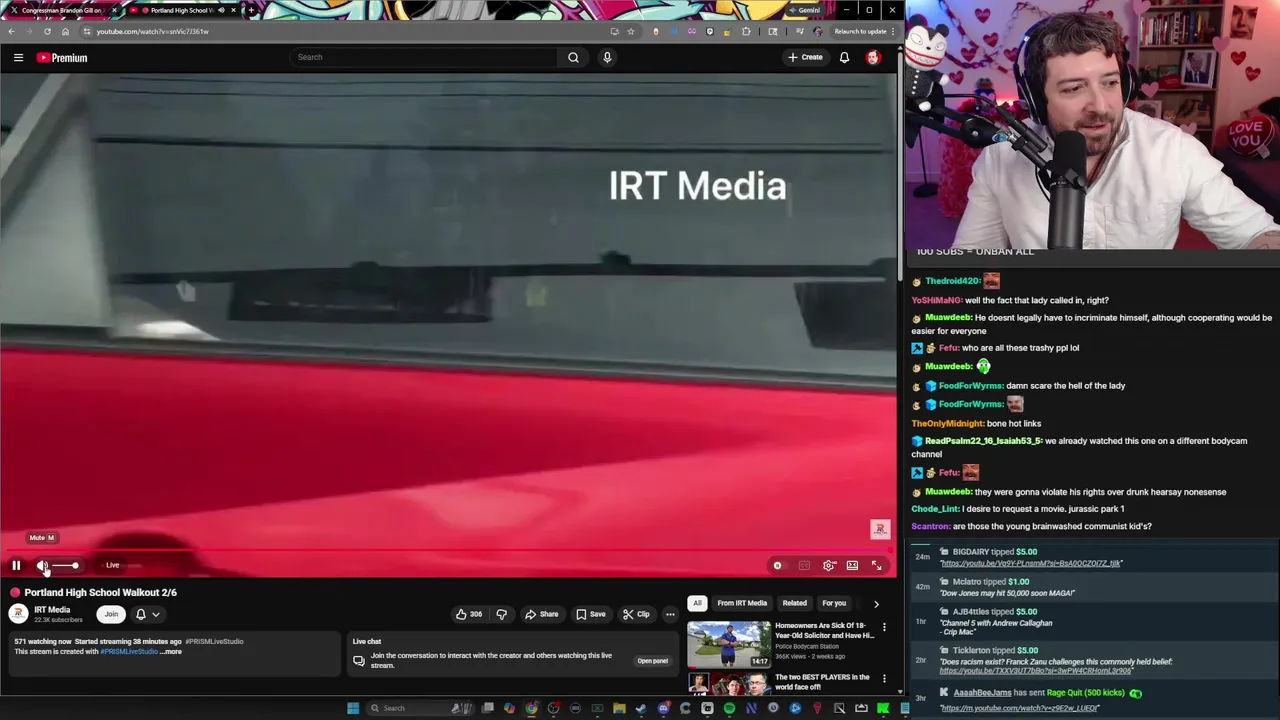This screenshot has height=720, width=1280.
Task: Go to the browser home page
Action: [65, 31]
